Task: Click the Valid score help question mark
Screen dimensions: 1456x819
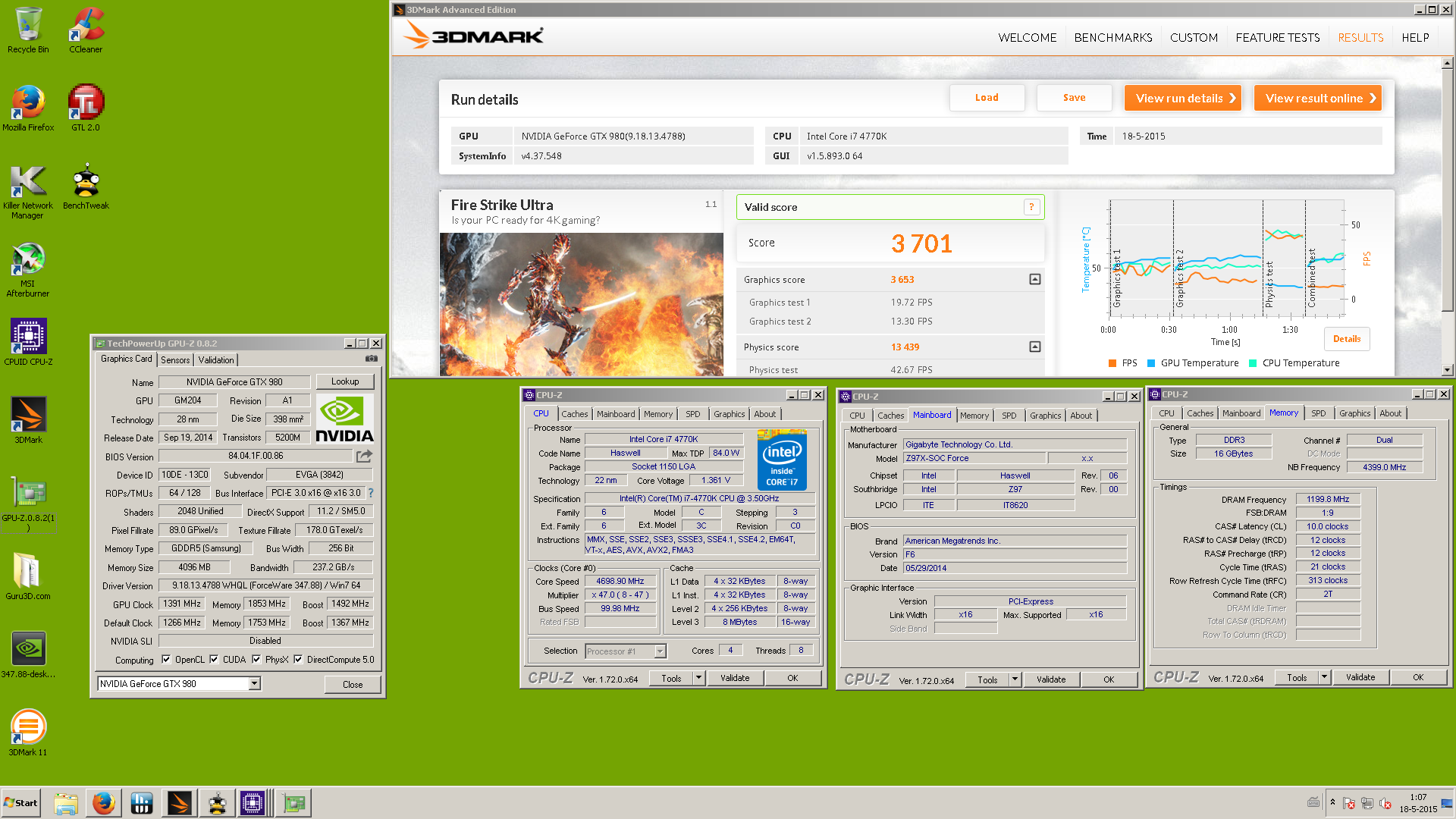Action: [1031, 207]
